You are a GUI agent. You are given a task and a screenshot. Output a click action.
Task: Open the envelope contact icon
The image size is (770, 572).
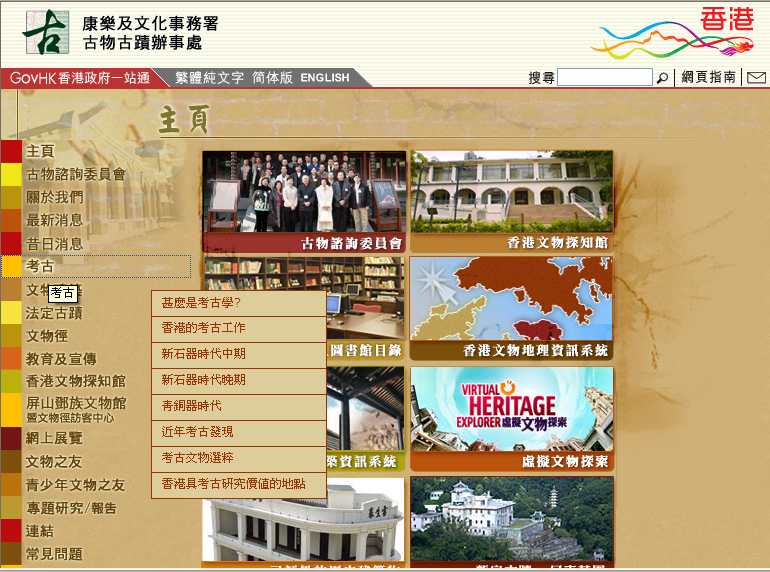756,78
